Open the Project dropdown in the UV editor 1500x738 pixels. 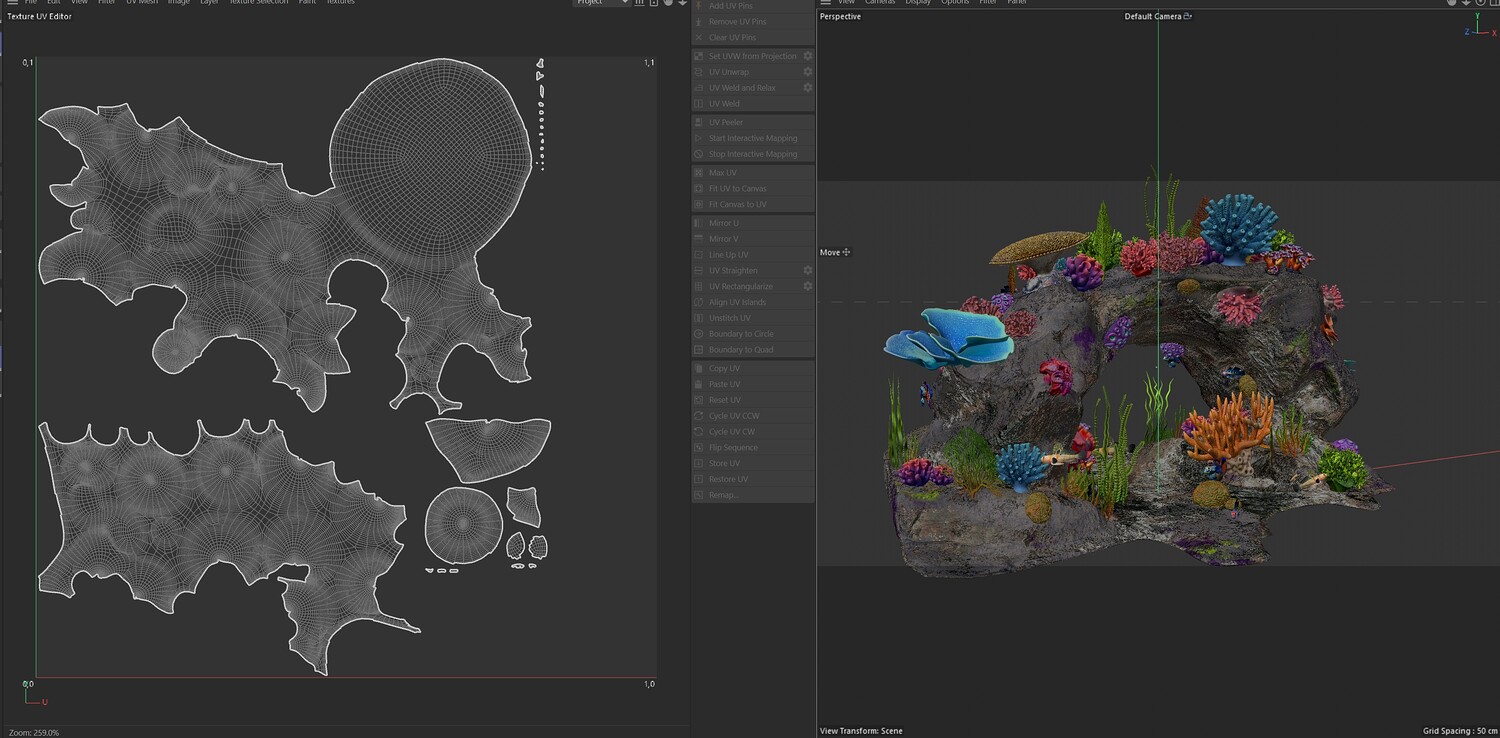[x=602, y=3]
